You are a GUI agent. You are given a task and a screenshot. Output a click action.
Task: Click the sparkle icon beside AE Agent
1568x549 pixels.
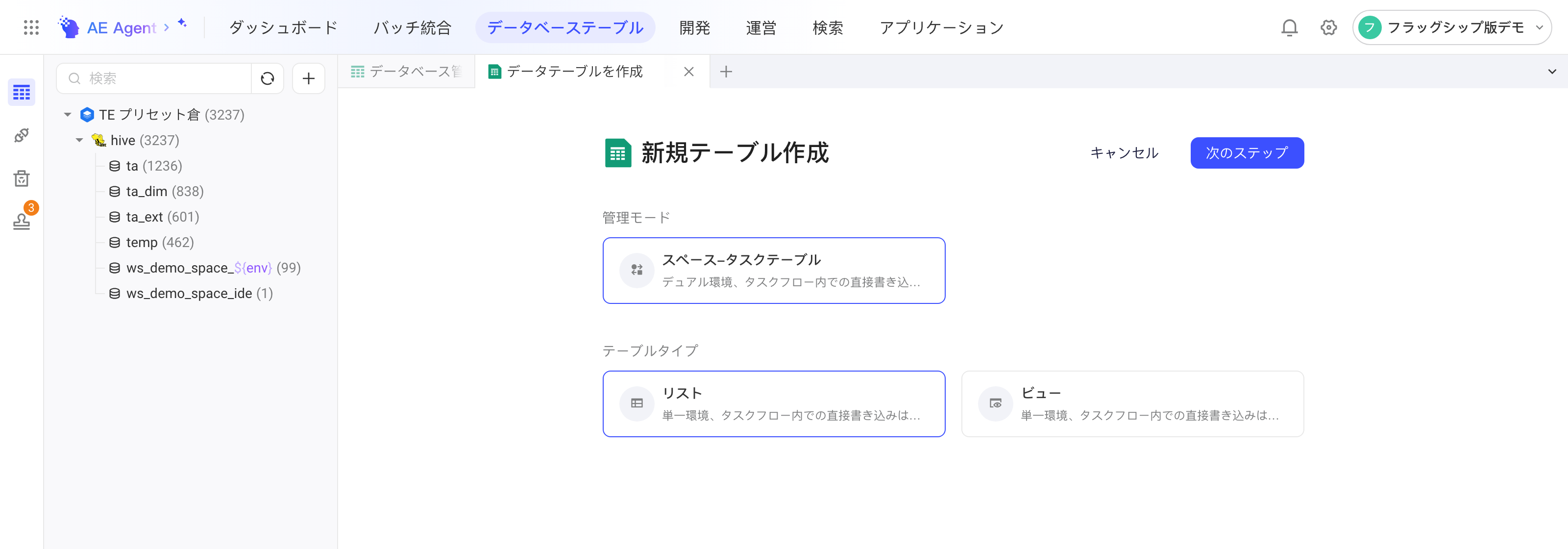pyautogui.click(x=182, y=23)
